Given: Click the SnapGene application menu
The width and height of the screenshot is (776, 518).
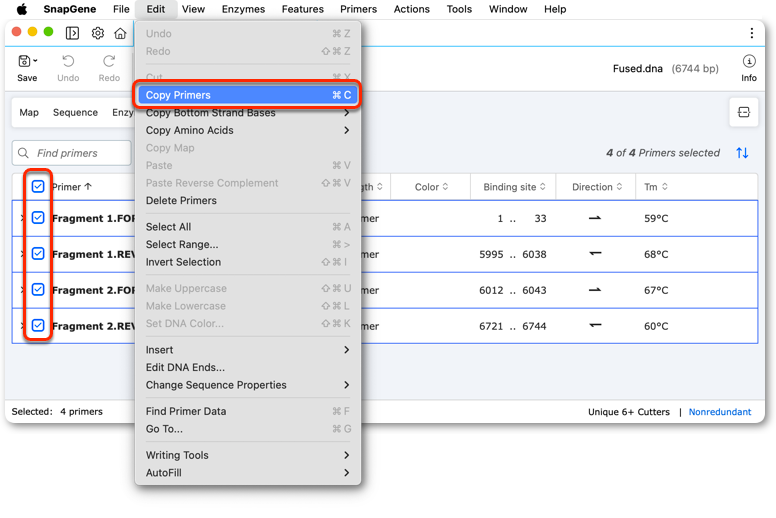Looking at the screenshot, I should pos(70,9).
